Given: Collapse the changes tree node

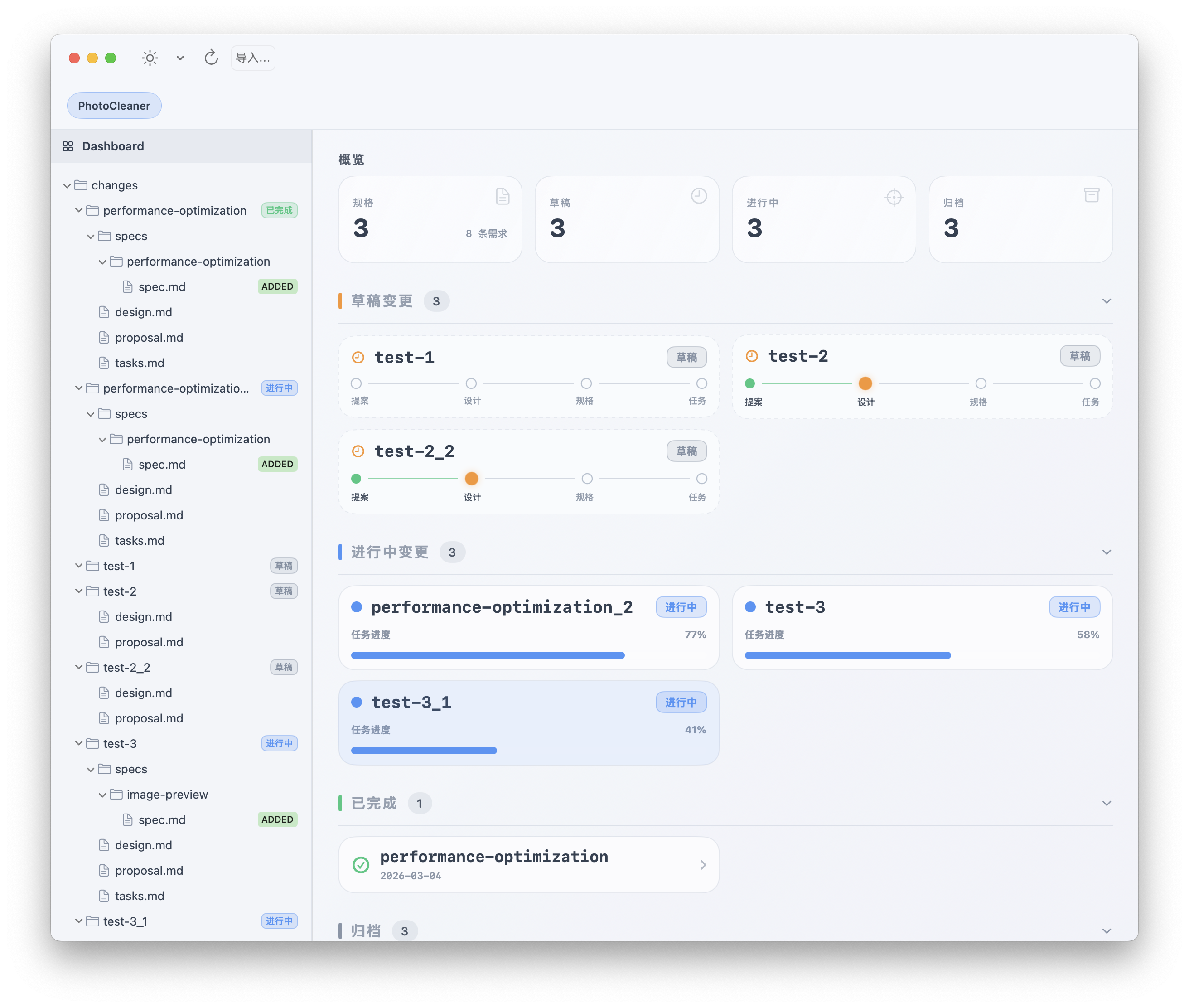Looking at the screenshot, I should [x=67, y=185].
